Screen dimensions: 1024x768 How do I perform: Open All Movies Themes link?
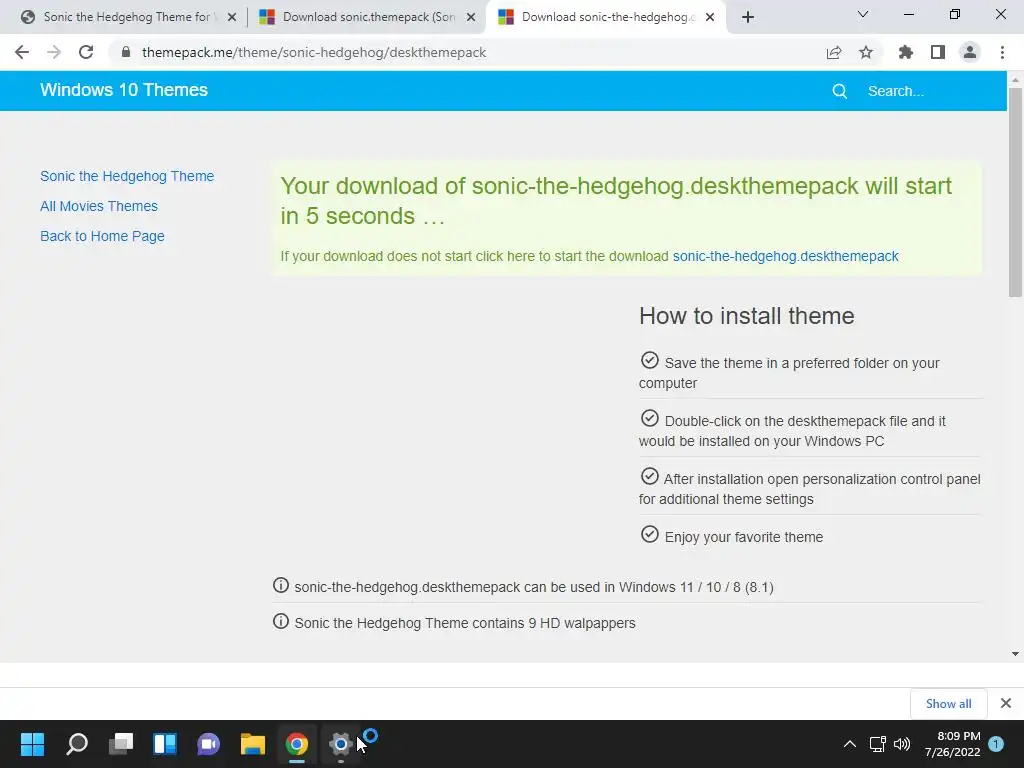(99, 206)
